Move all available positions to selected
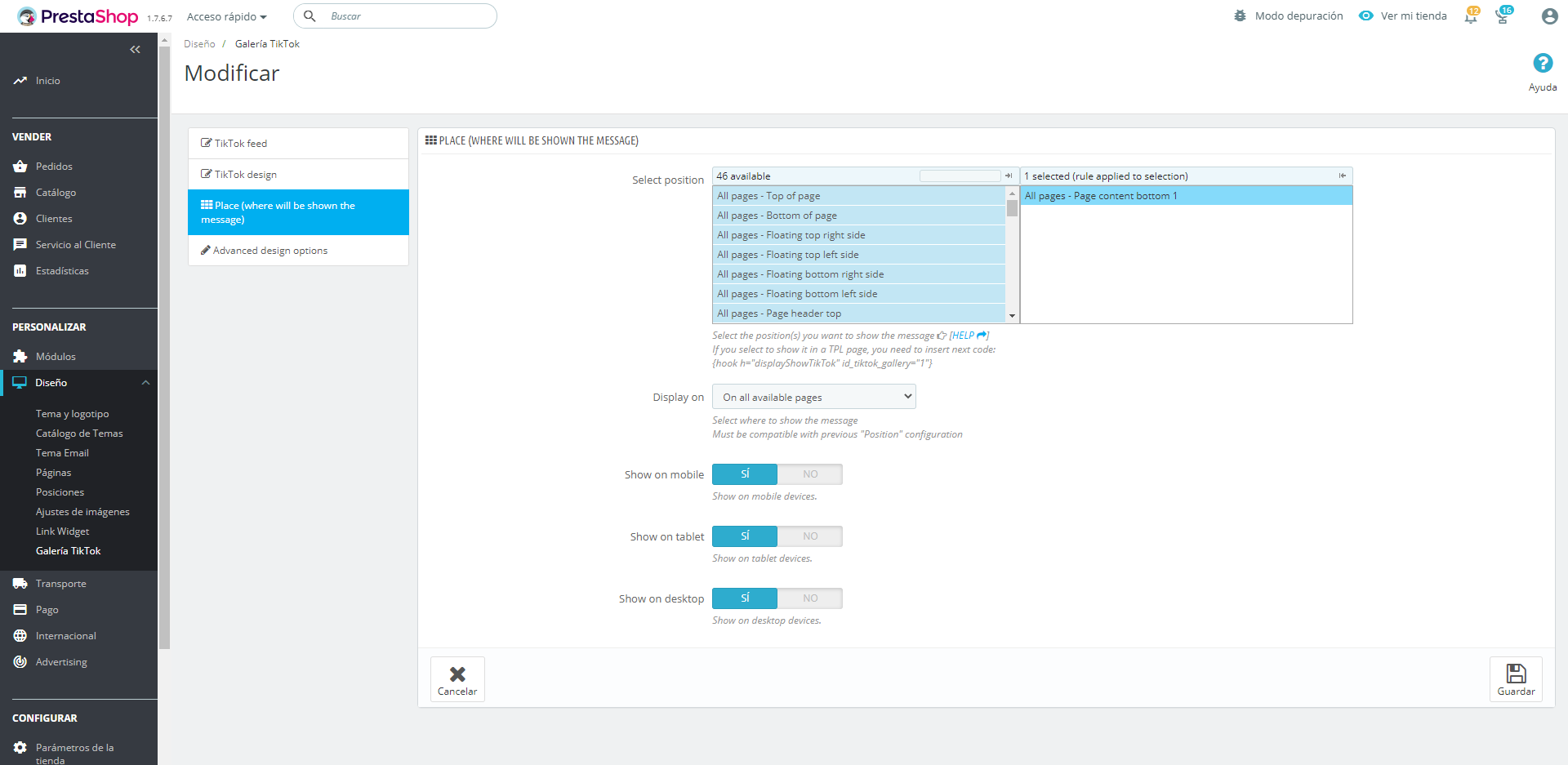This screenshot has height=765, width=1568. pyautogui.click(x=1009, y=176)
